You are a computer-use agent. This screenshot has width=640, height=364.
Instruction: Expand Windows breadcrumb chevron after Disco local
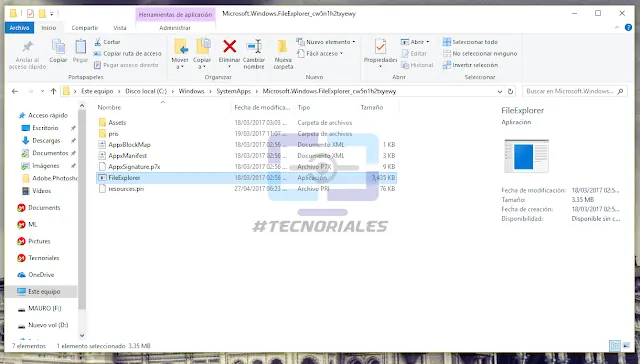click(173, 91)
